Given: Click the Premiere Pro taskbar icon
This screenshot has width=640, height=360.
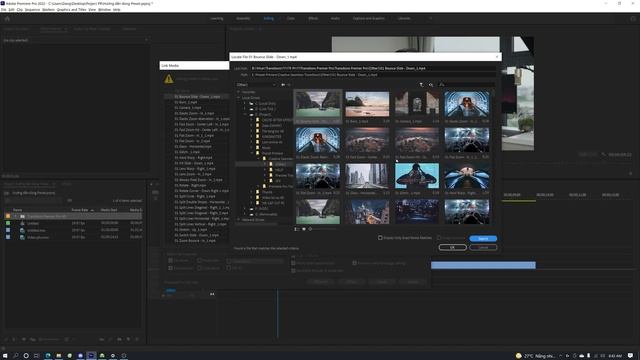Looking at the screenshot, I should [91, 356].
